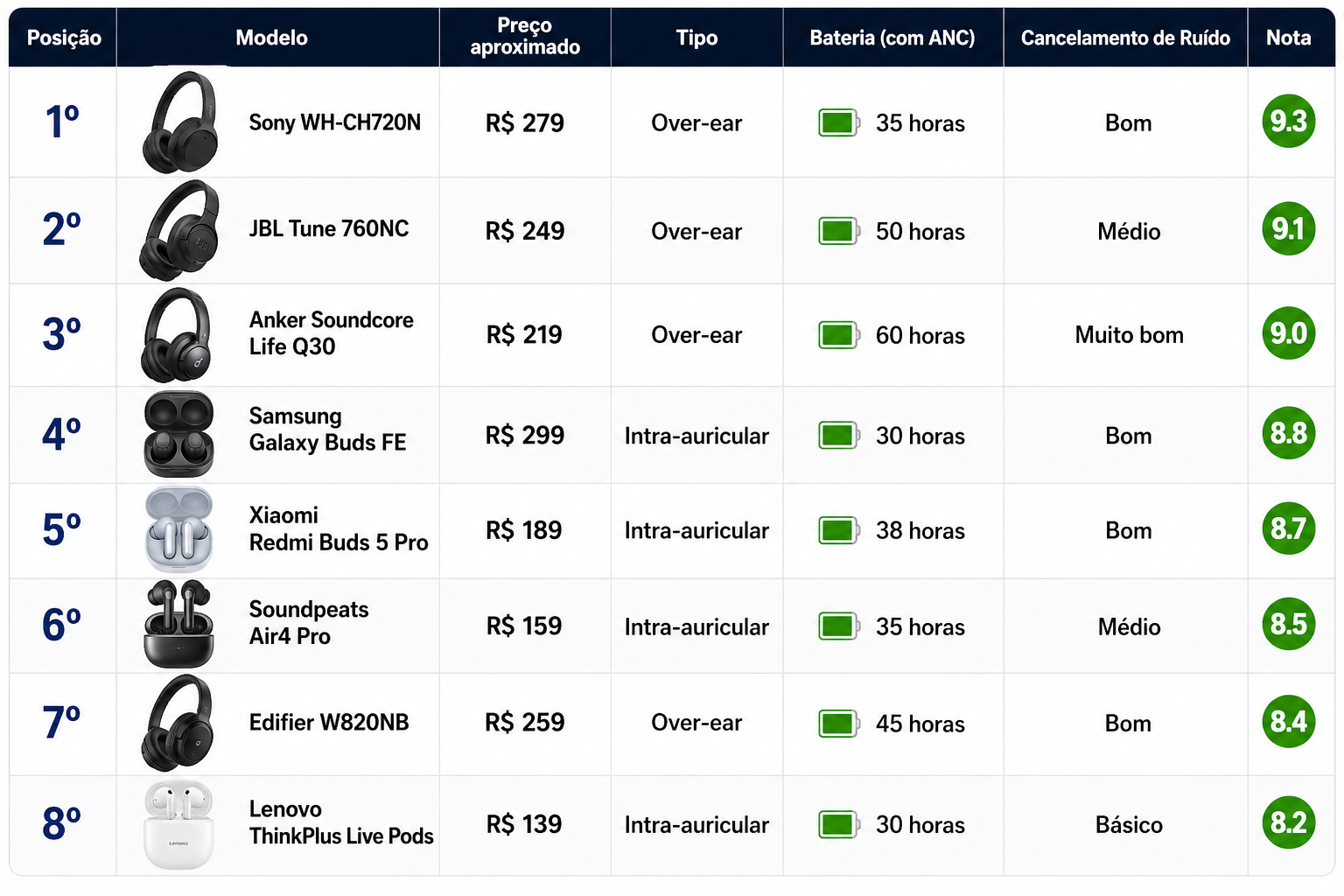Click the green 9.0 score badge
1344x896 pixels.
point(1289,332)
